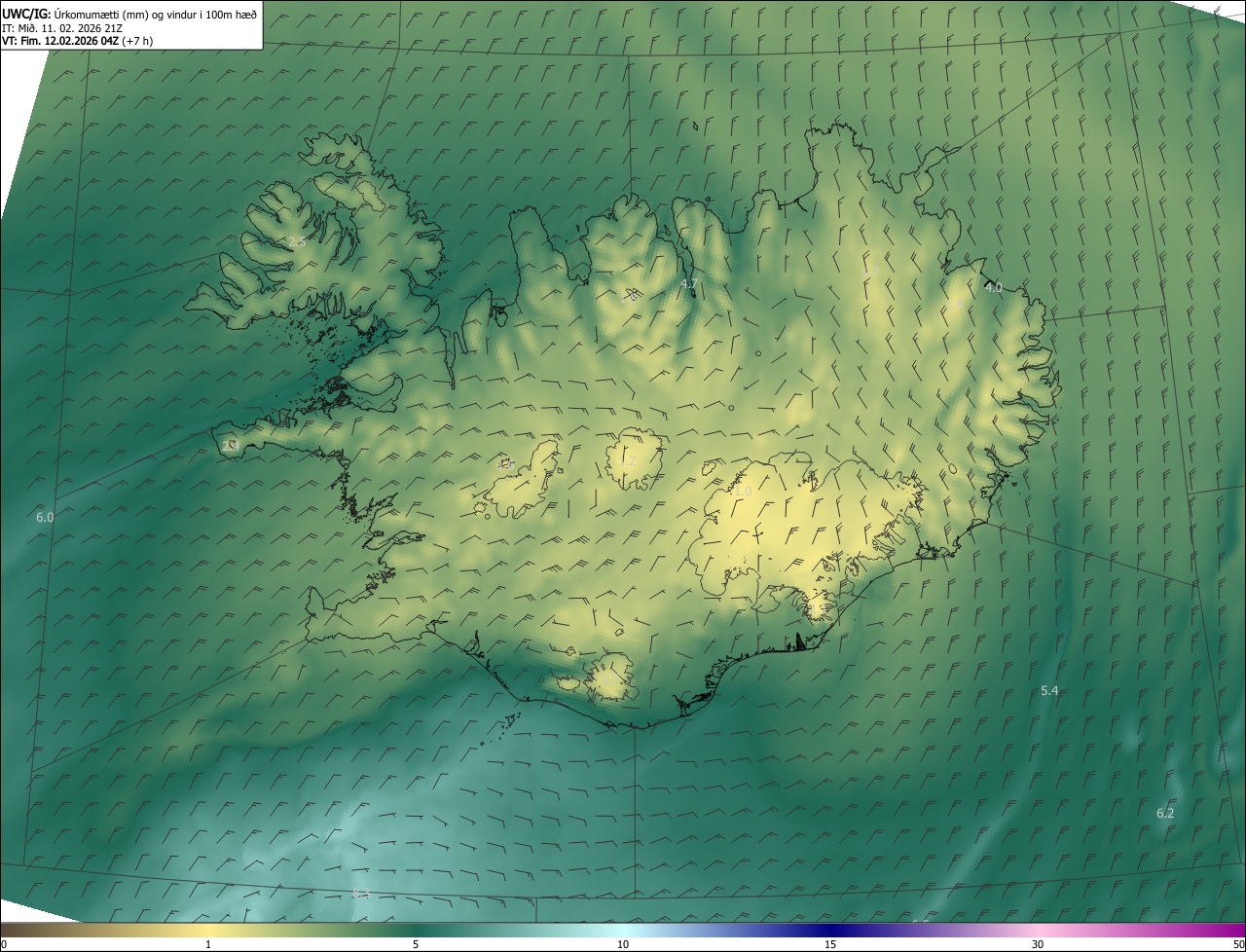Click the 5 tick on the color scale

[416, 944]
